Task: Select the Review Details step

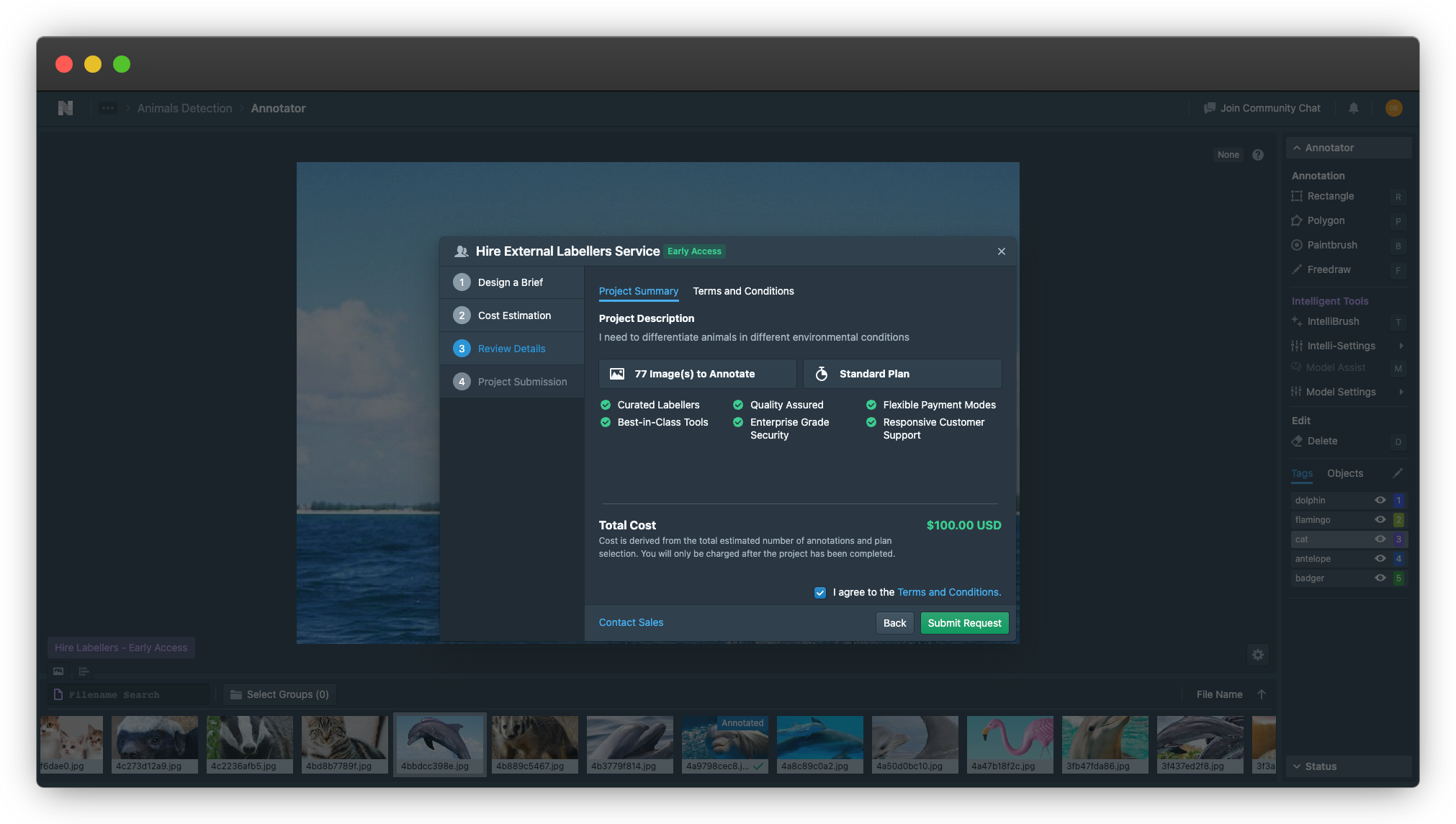Action: (512, 349)
